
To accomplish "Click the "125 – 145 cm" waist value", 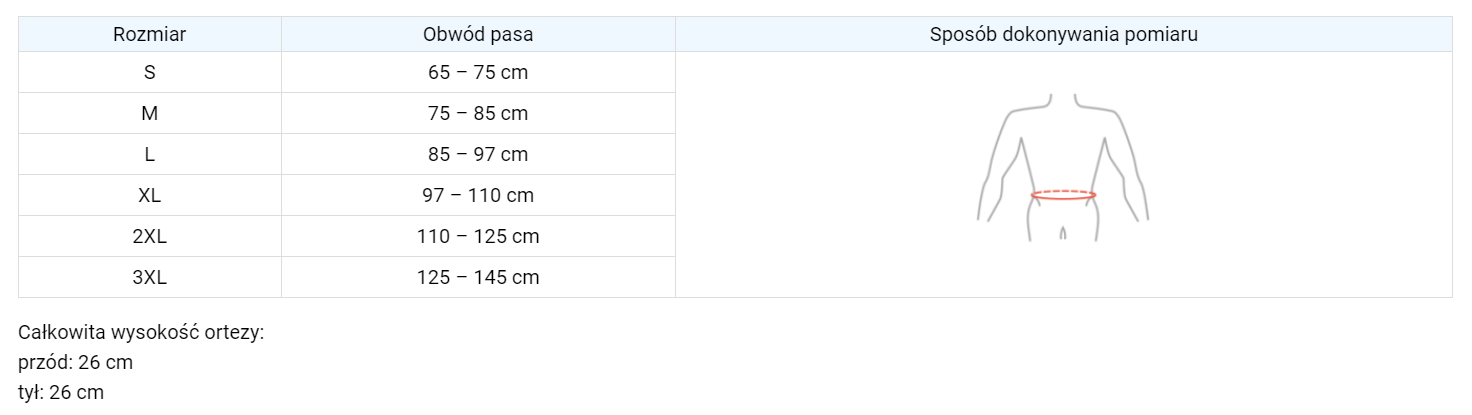I will (478, 277).
